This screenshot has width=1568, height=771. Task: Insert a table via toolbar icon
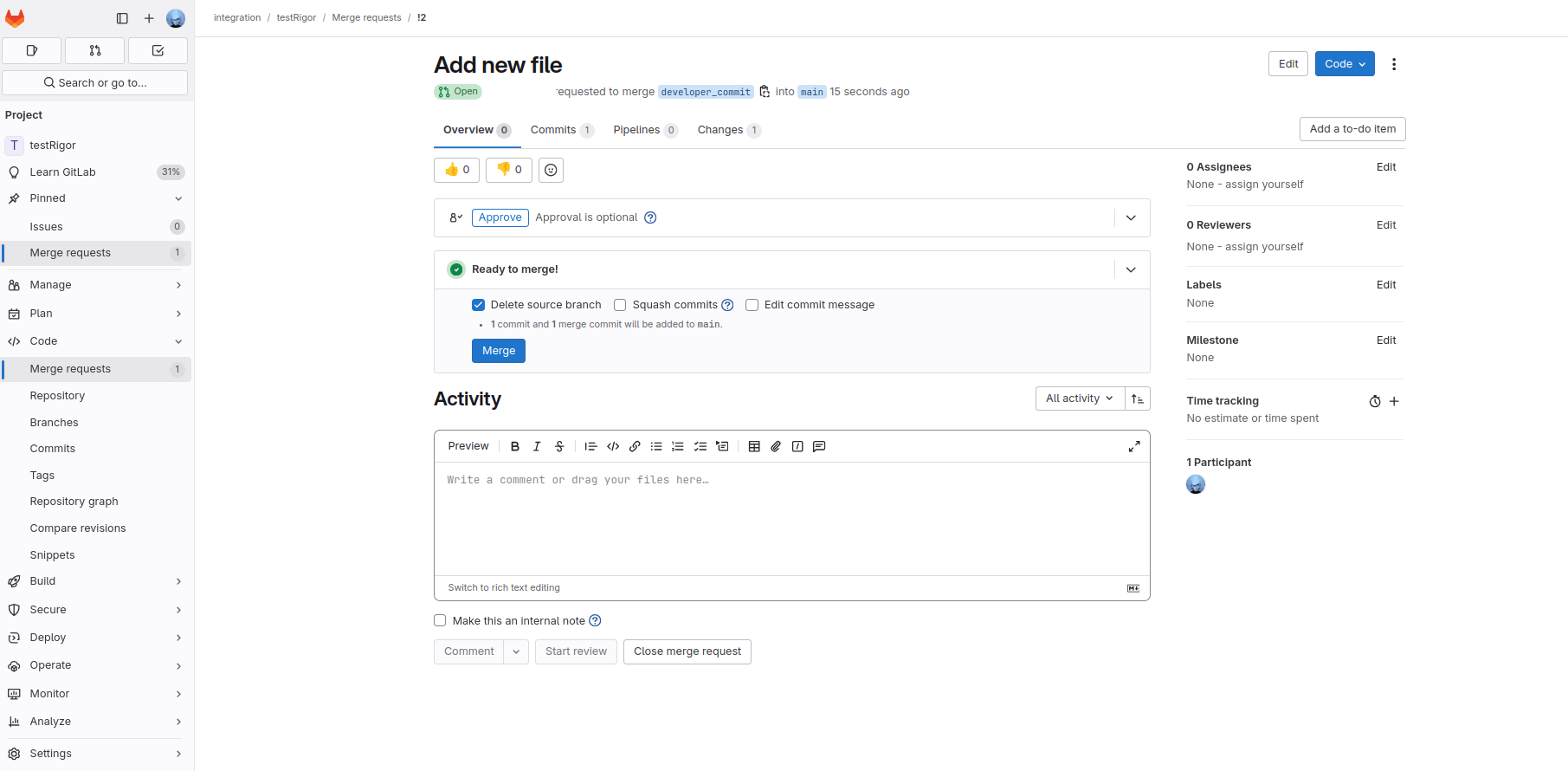[x=754, y=447]
